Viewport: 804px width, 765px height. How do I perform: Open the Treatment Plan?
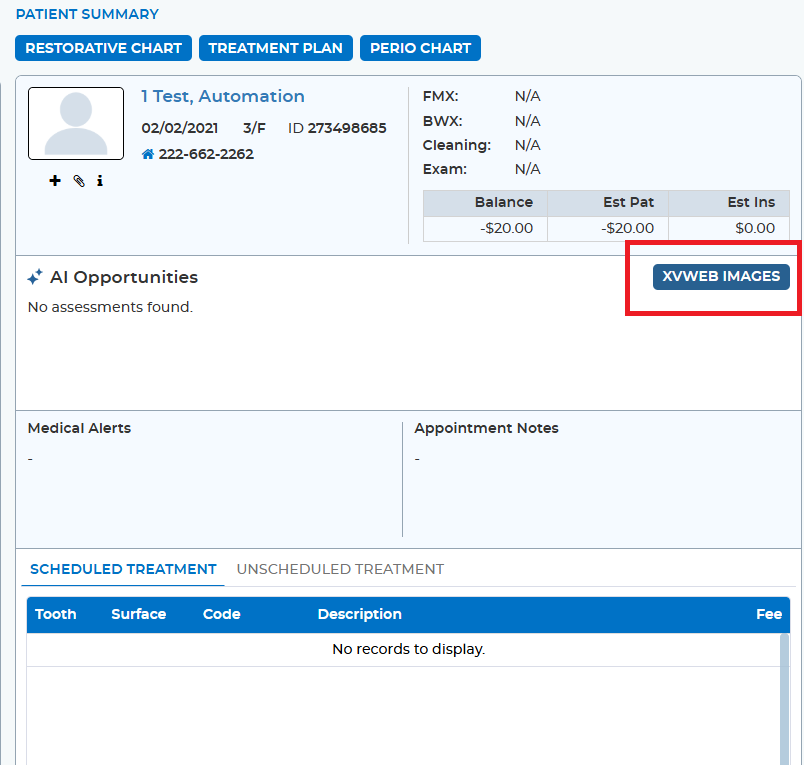point(276,48)
